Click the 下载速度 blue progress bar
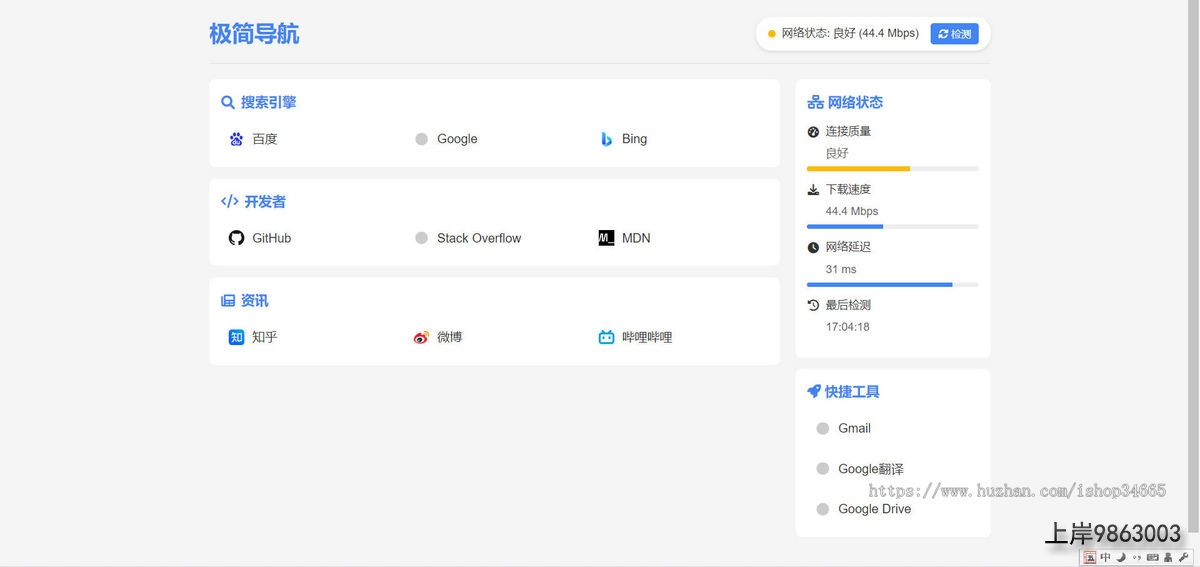Viewport: 1200px width, 567px height. (845, 227)
